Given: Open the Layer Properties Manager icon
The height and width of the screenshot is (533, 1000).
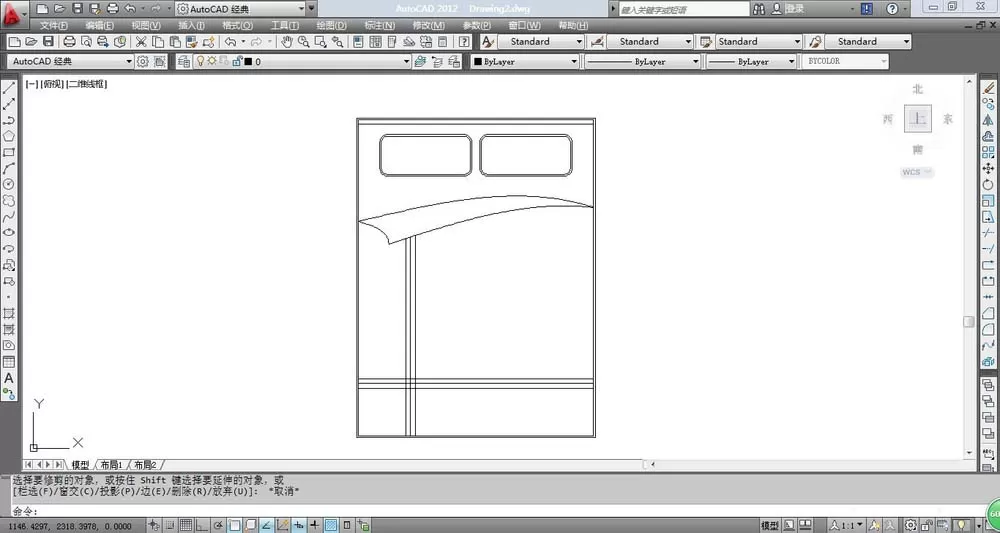Looking at the screenshot, I should click(x=184, y=62).
